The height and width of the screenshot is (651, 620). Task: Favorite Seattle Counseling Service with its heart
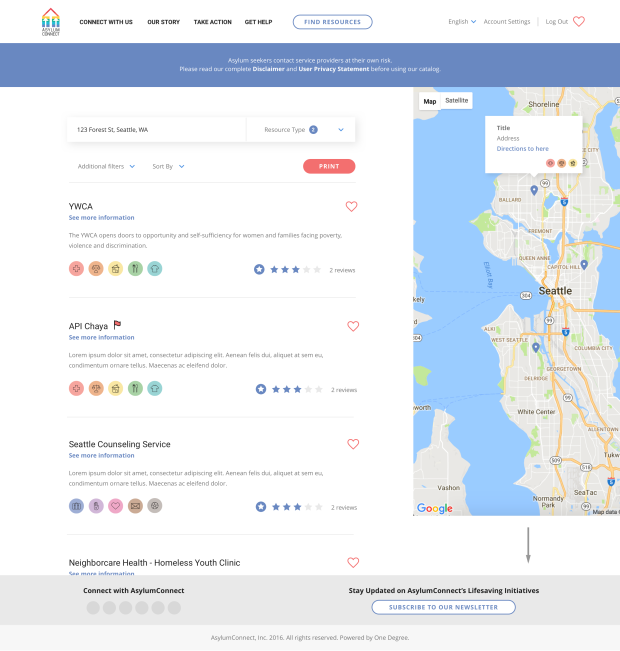tap(353, 444)
